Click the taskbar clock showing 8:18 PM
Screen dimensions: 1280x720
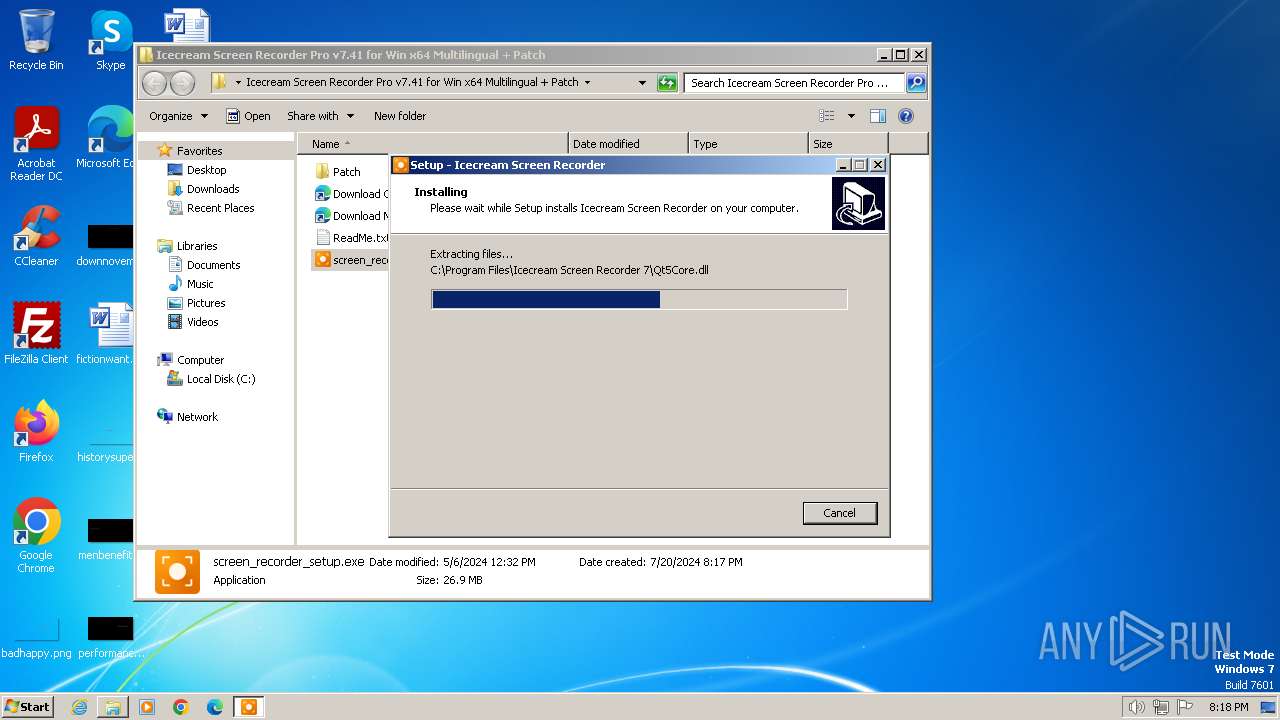1228,707
